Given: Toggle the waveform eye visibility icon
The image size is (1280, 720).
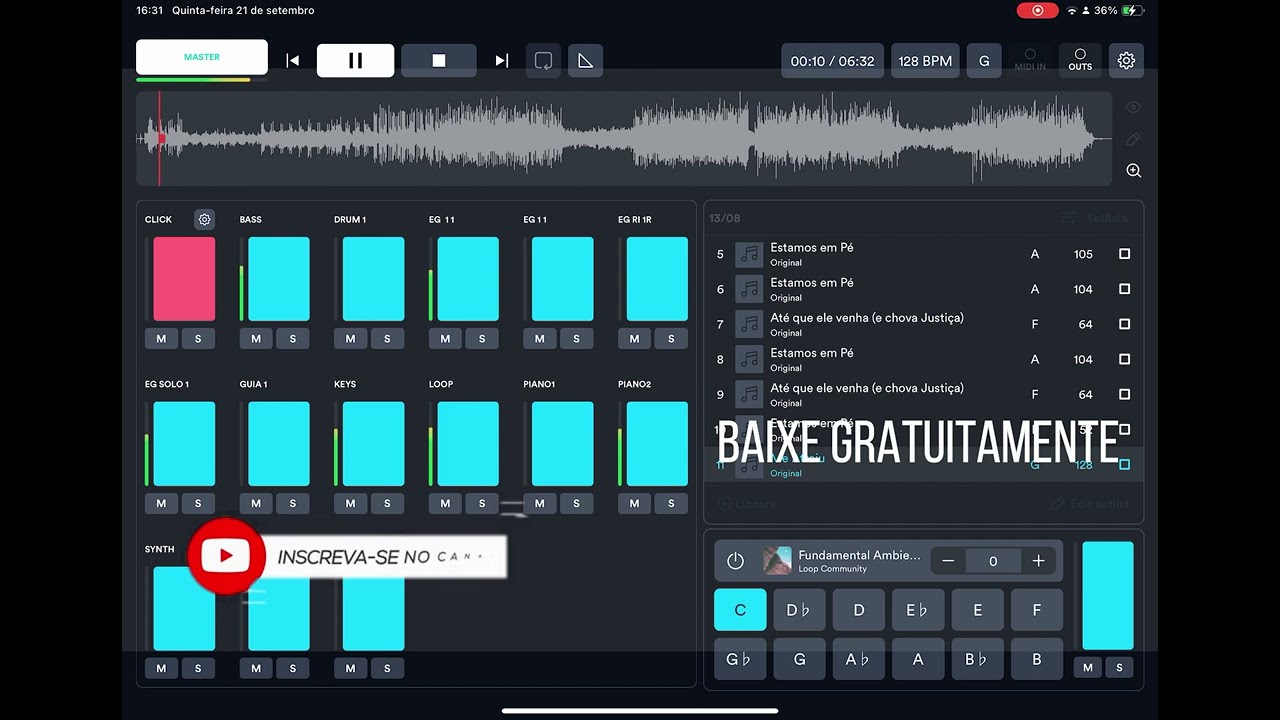Looking at the screenshot, I should (x=1133, y=107).
